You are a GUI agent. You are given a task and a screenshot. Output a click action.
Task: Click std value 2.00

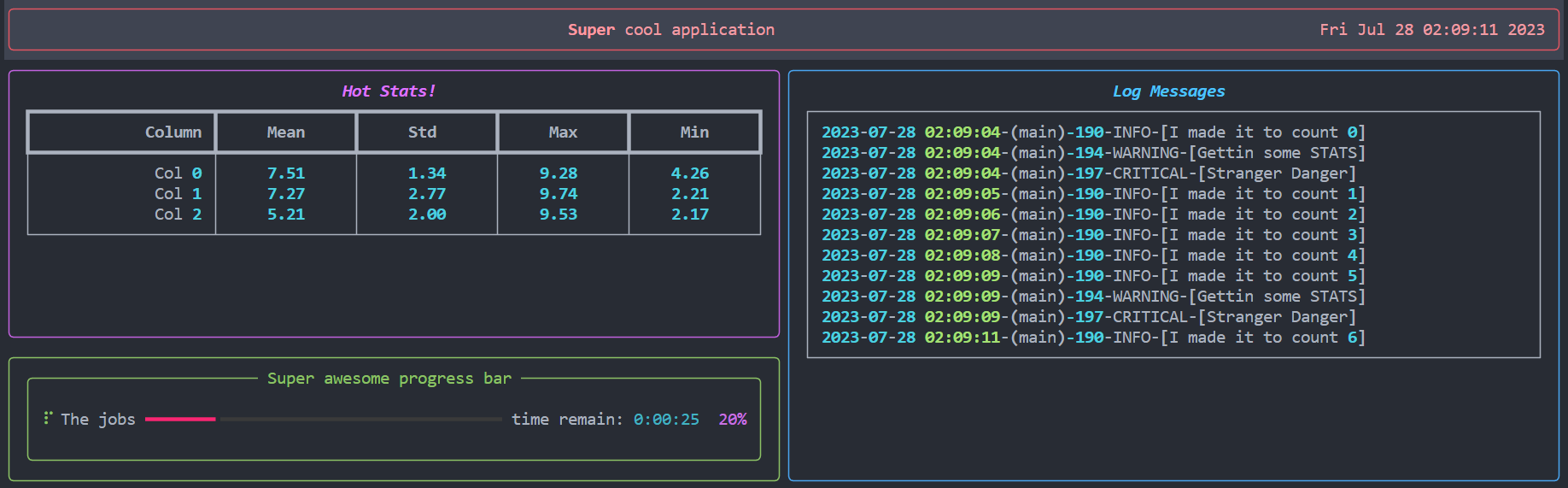coord(427,215)
